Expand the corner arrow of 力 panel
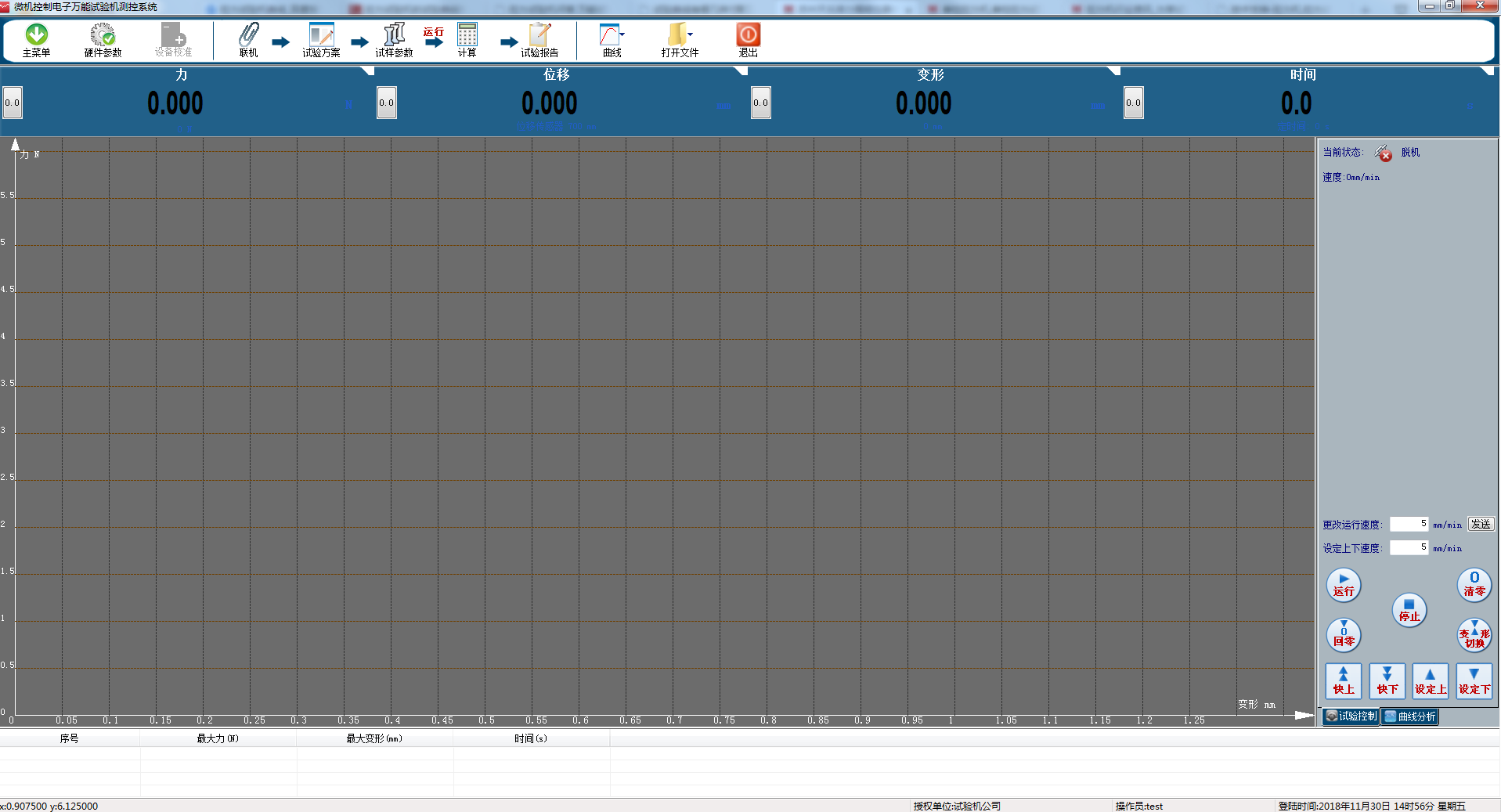The image size is (1501, 812). pyautogui.click(x=366, y=71)
